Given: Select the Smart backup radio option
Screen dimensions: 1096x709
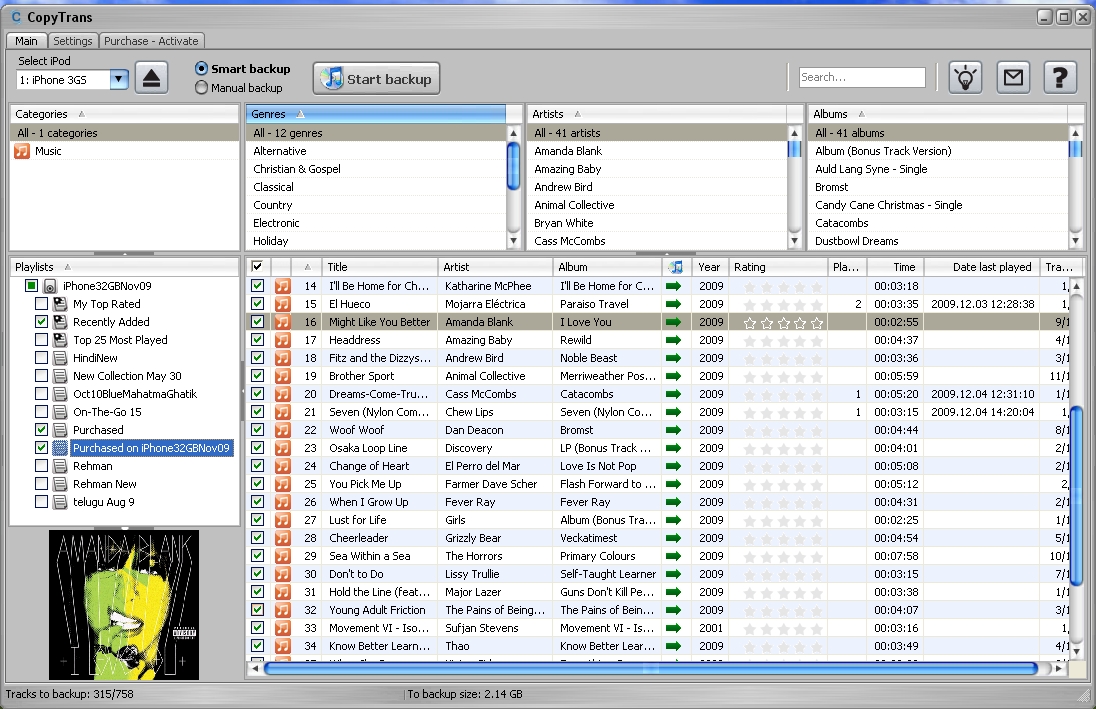Looking at the screenshot, I should click(201, 69).
